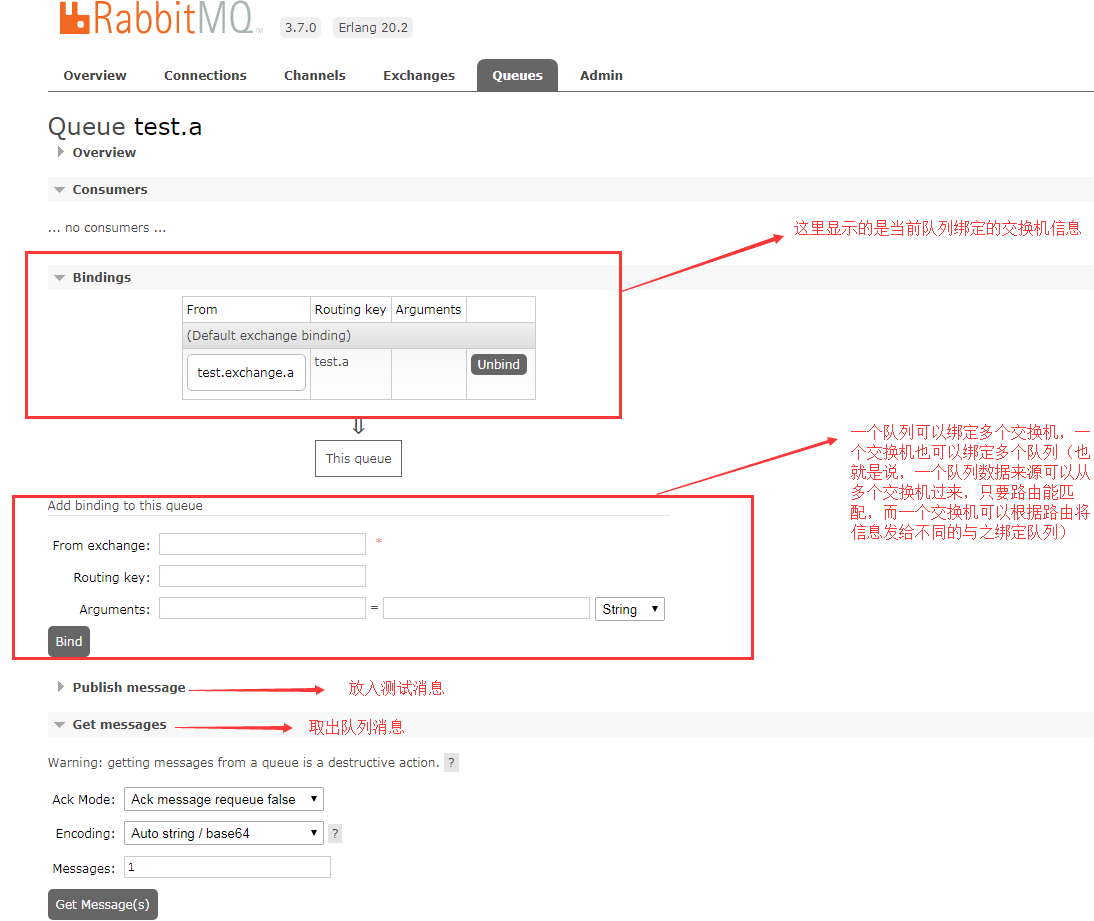The image size is (1094, 921).
Task: Click the RabbitMQ logo
Action: [x=160, y=18]
